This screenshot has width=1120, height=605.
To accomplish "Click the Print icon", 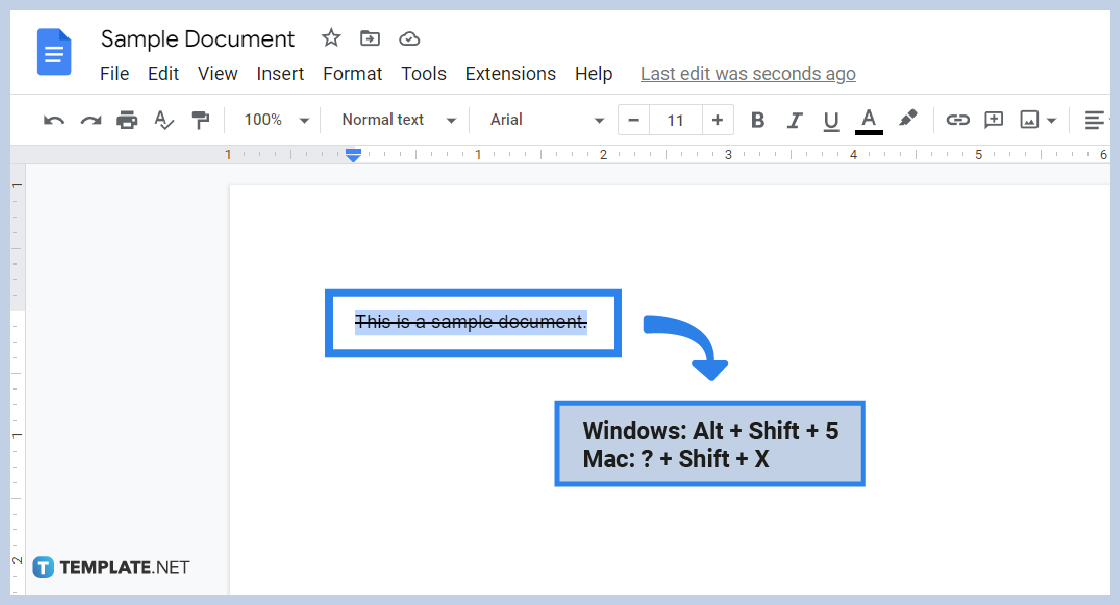I will pos(127,119).
